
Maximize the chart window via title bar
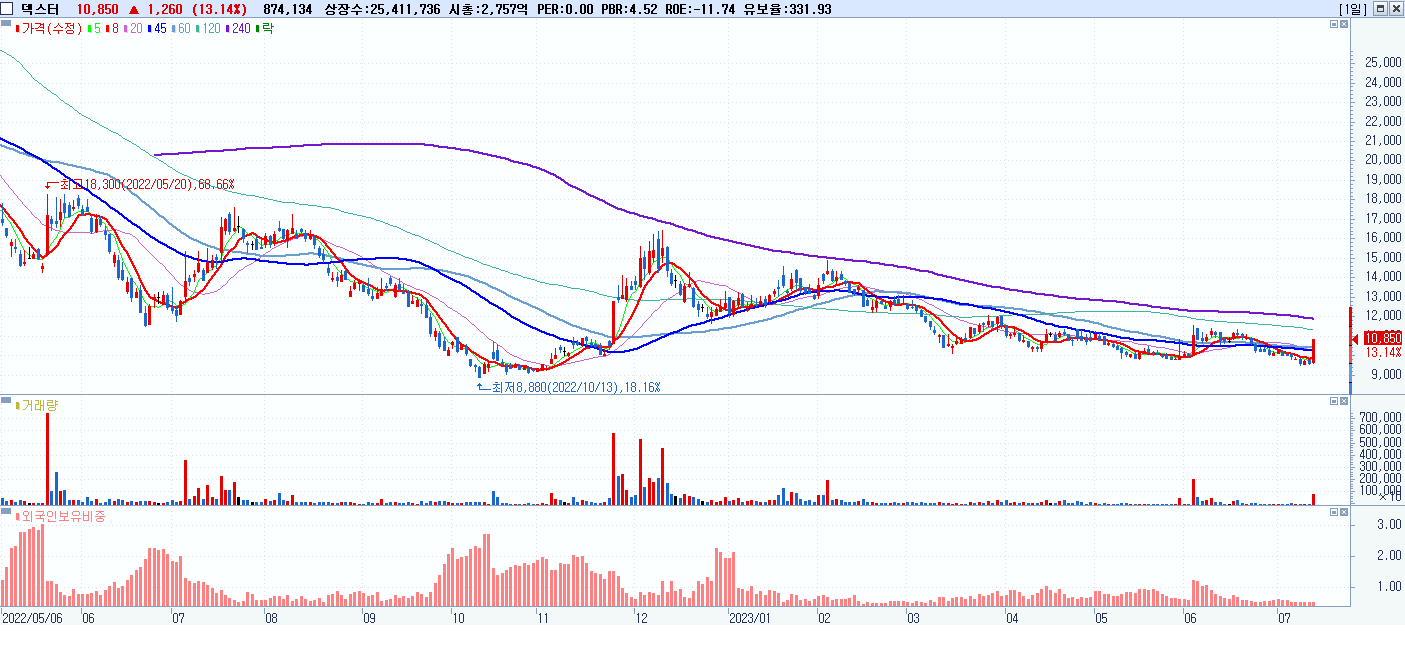point(1381,8)
